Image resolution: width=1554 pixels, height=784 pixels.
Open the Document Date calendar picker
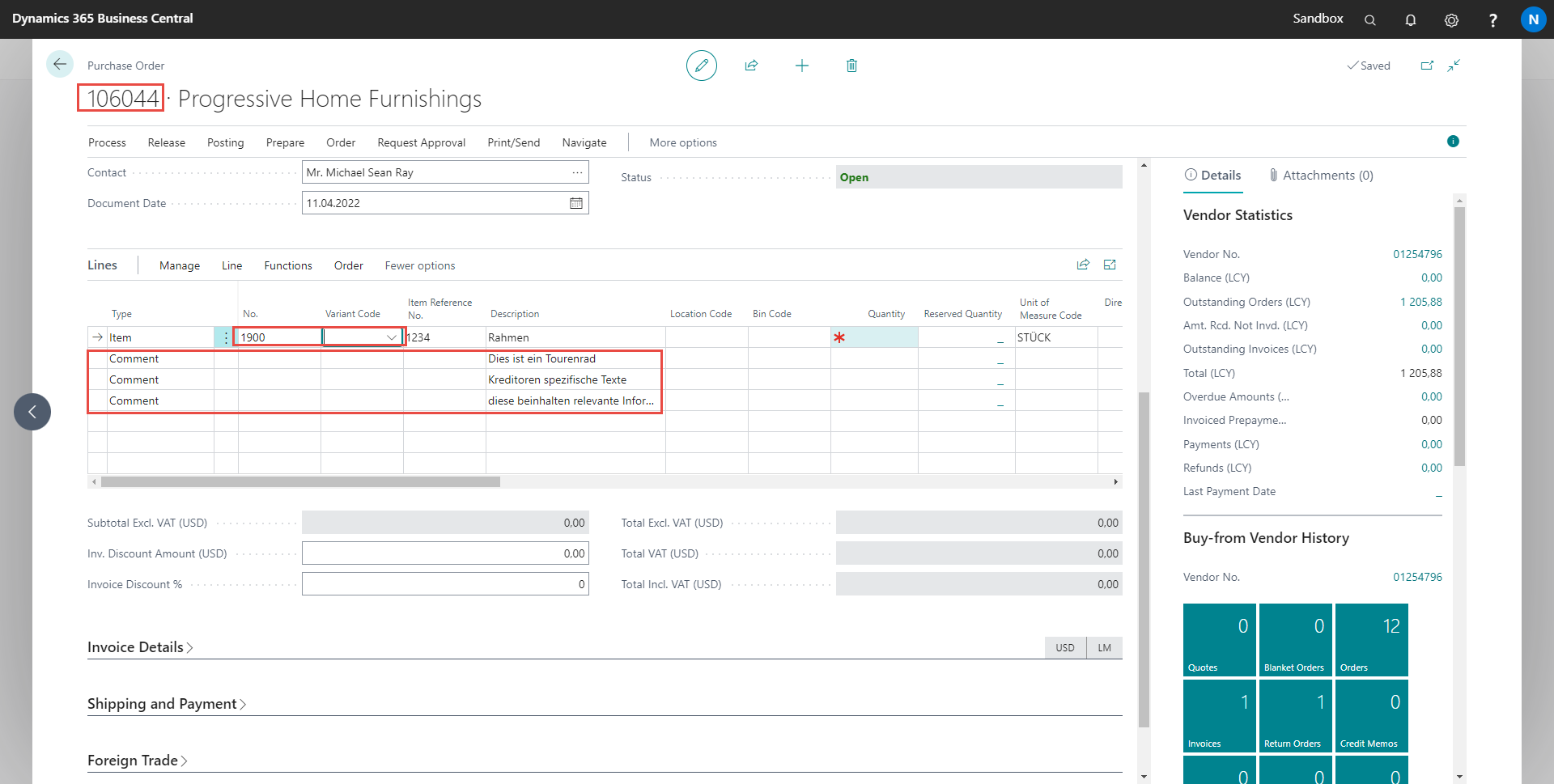point(575,203)
